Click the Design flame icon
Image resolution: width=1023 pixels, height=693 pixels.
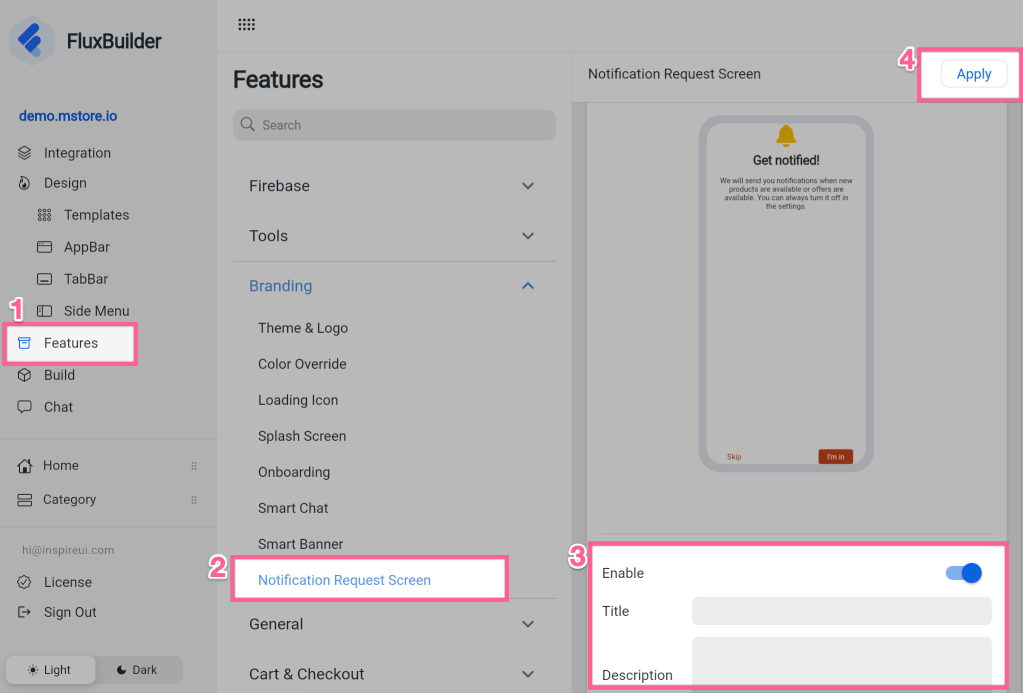[x=25, y=183]
